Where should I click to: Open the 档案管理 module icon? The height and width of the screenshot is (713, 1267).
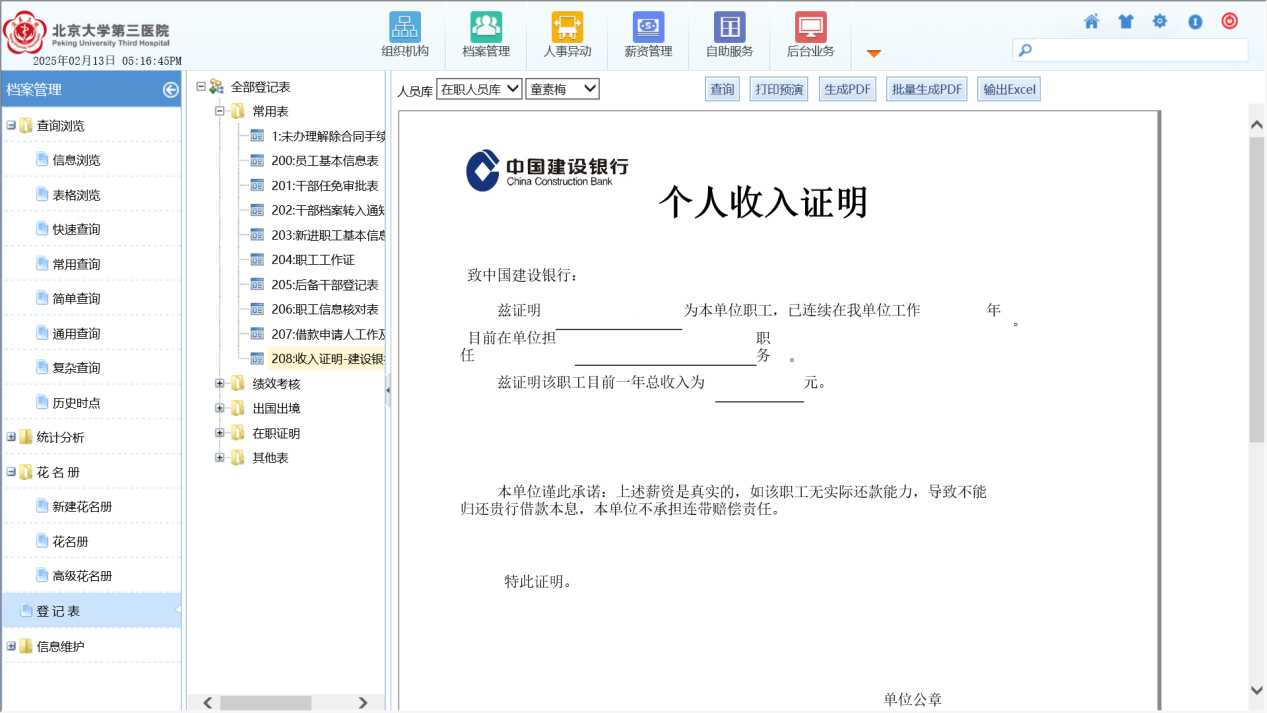[x=486, y=27]
